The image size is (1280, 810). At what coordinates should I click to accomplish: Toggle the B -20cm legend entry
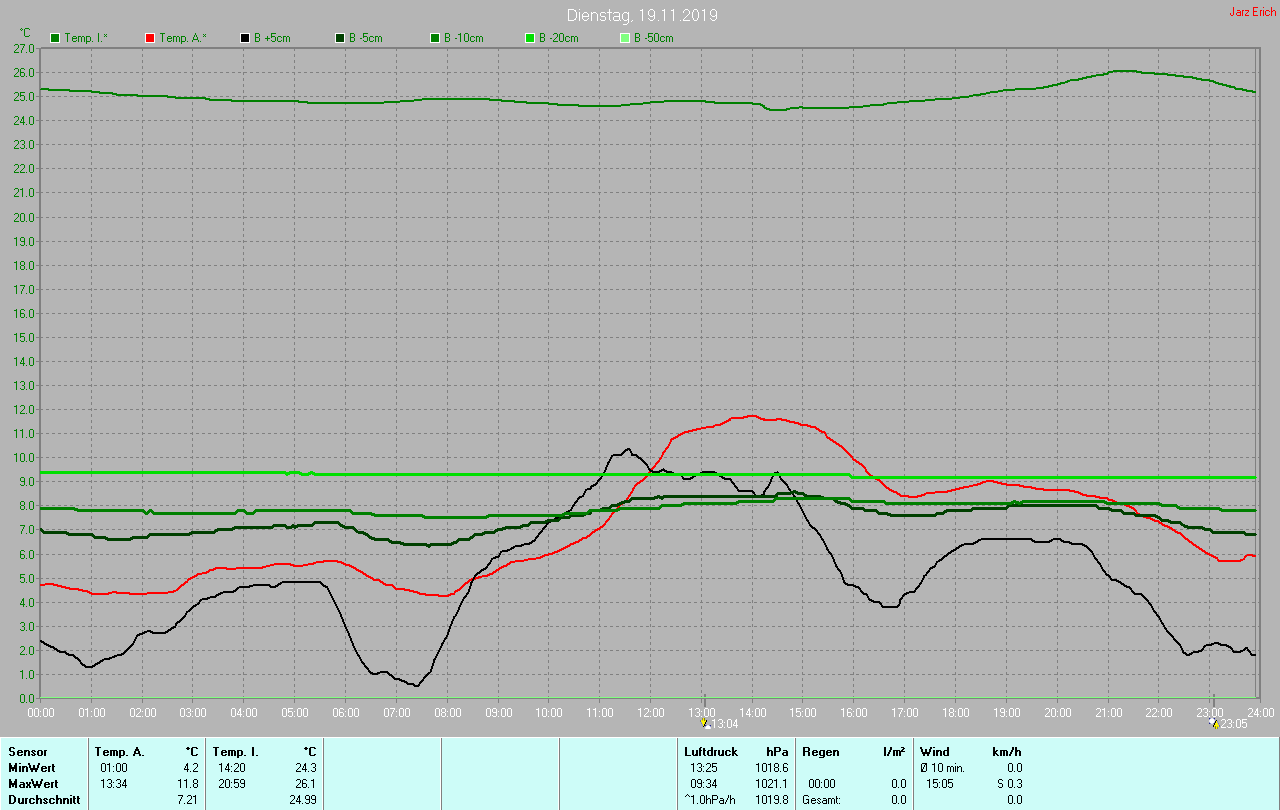pos(550,38)
